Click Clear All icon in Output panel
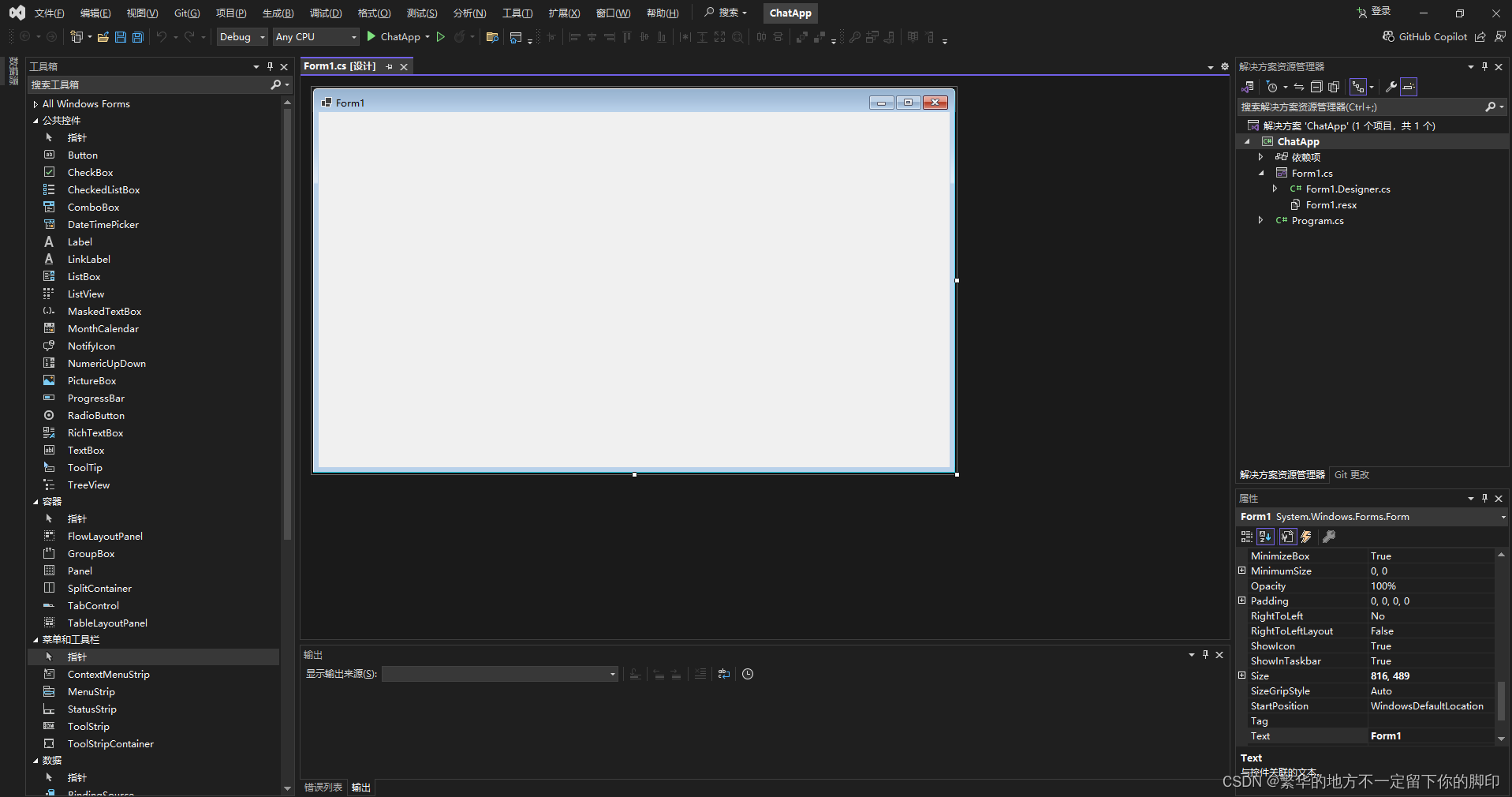Image resolution: width=1512 pixels, height=797 pixels. click(x=700, y=674)
